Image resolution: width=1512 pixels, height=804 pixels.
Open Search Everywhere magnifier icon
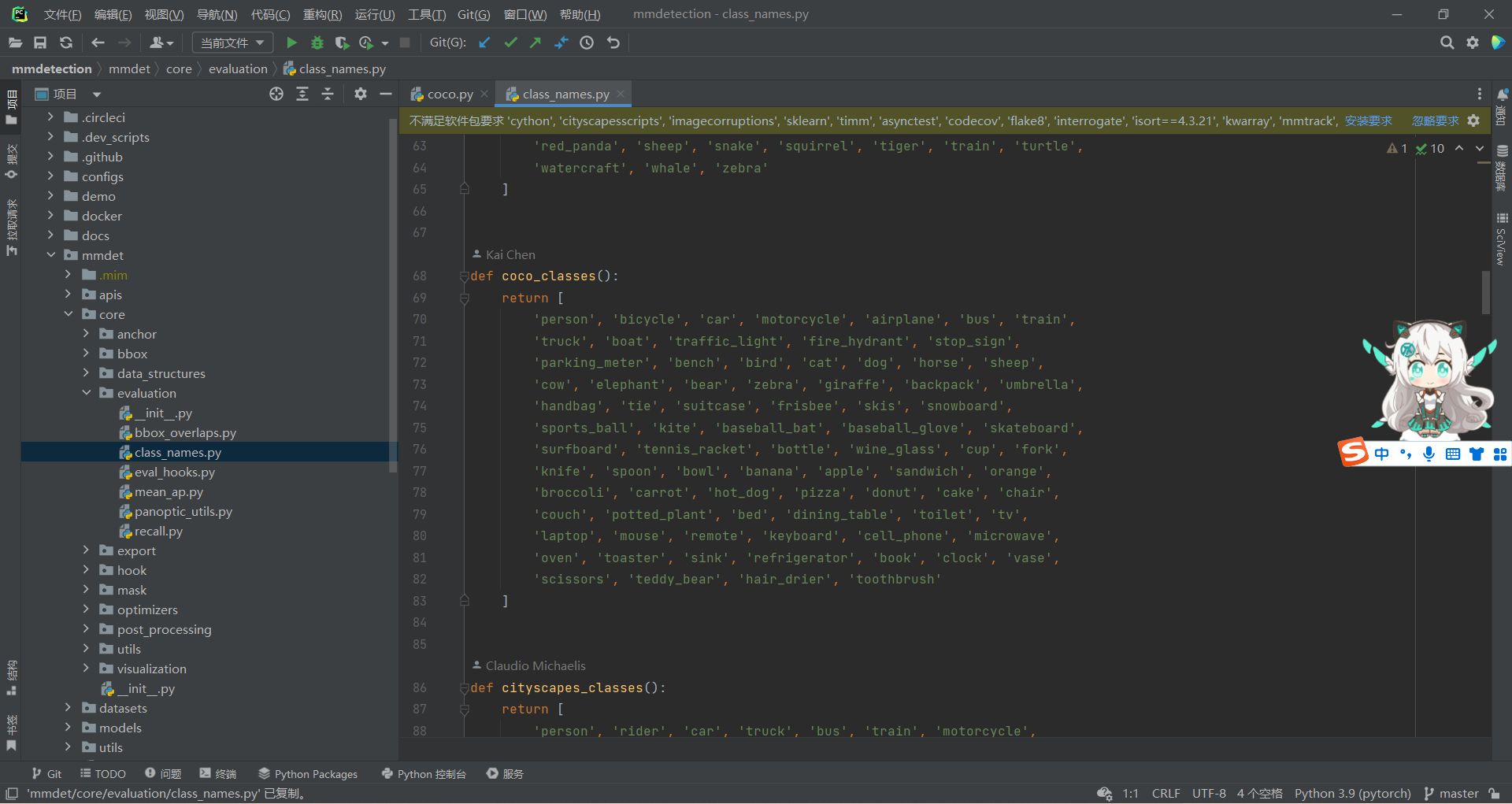1447,43
